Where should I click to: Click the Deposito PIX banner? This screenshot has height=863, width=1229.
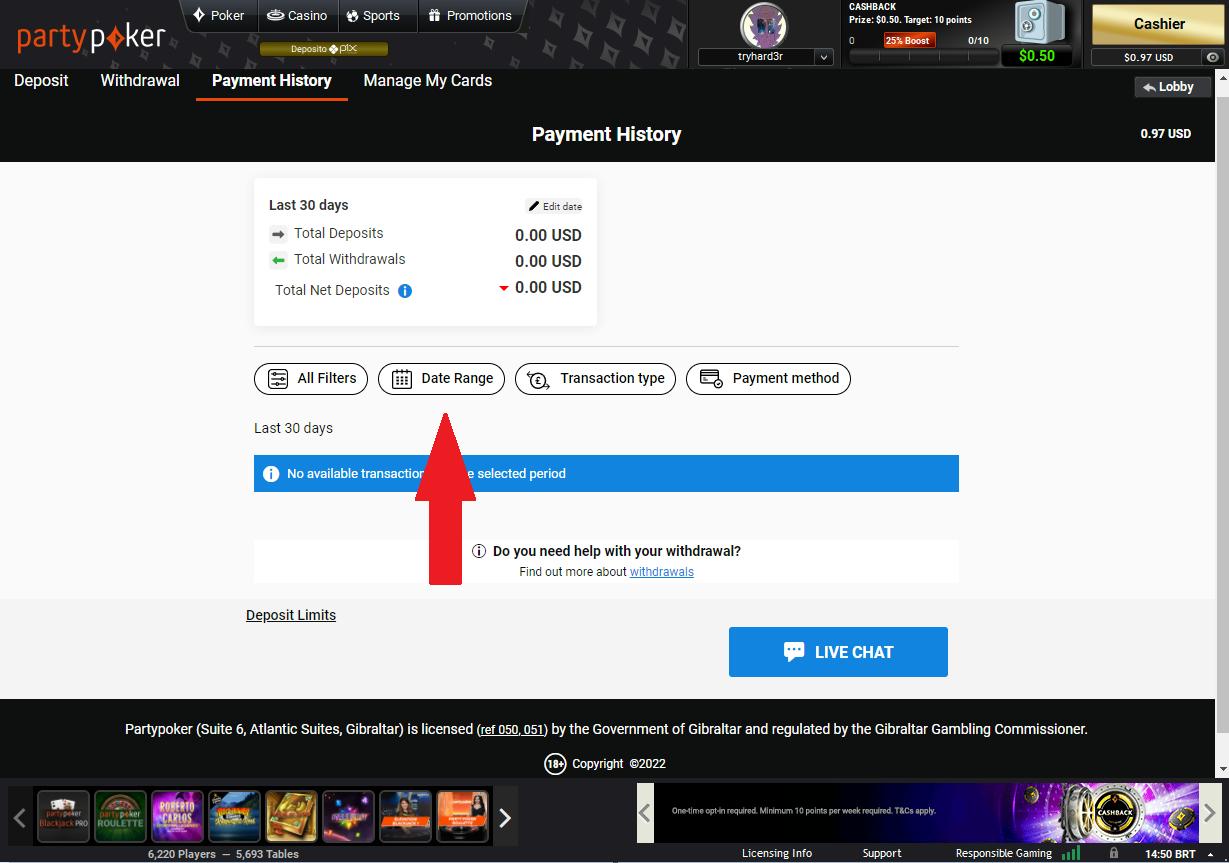tap(324, 48)
